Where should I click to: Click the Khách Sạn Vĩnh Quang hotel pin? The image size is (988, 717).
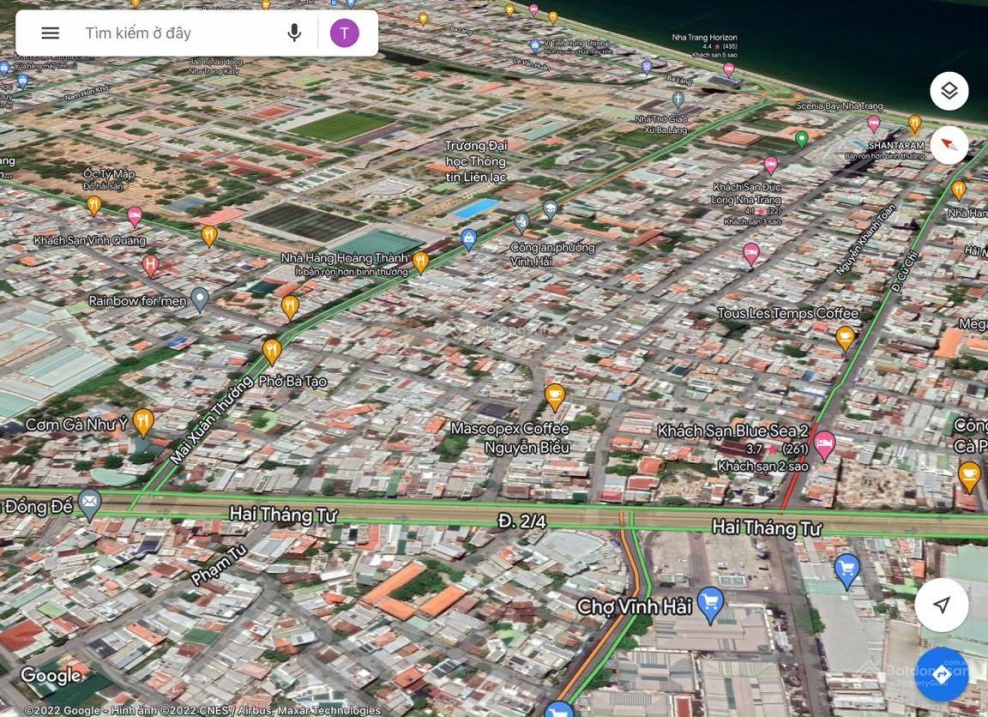135,217
